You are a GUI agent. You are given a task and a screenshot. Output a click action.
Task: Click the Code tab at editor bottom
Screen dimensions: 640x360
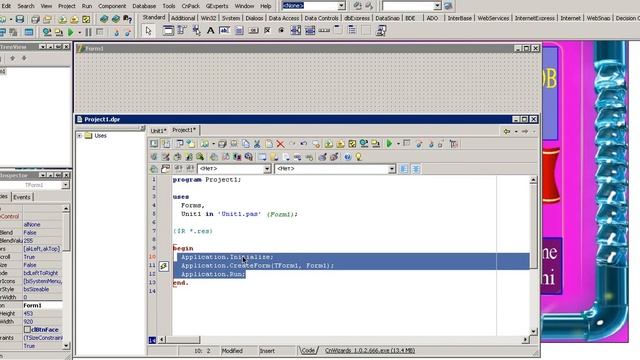coord(308,351)
